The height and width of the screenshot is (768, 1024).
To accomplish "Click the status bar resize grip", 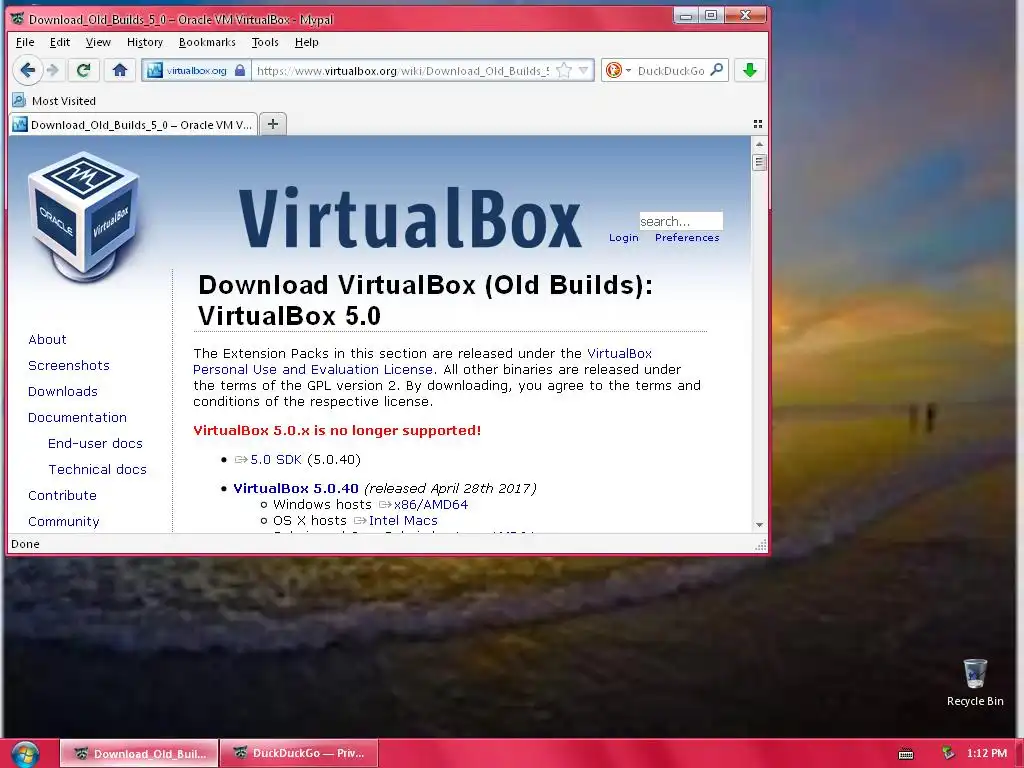I will point(761,545).
